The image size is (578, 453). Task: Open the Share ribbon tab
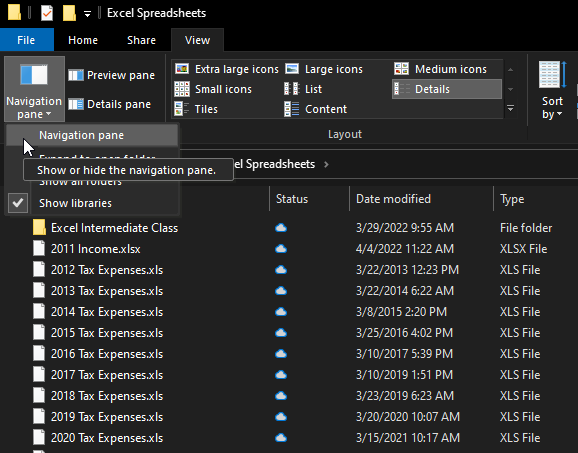pyautogui.click(x=141, y=40)
